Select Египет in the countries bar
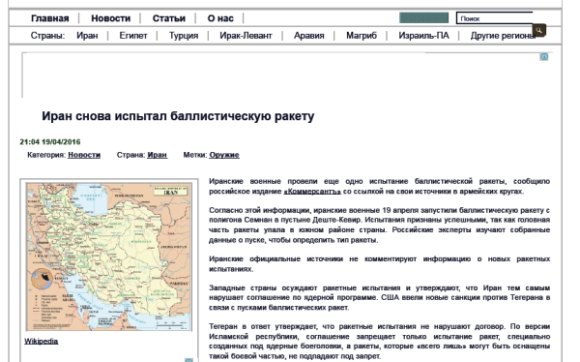 (133, 36)
